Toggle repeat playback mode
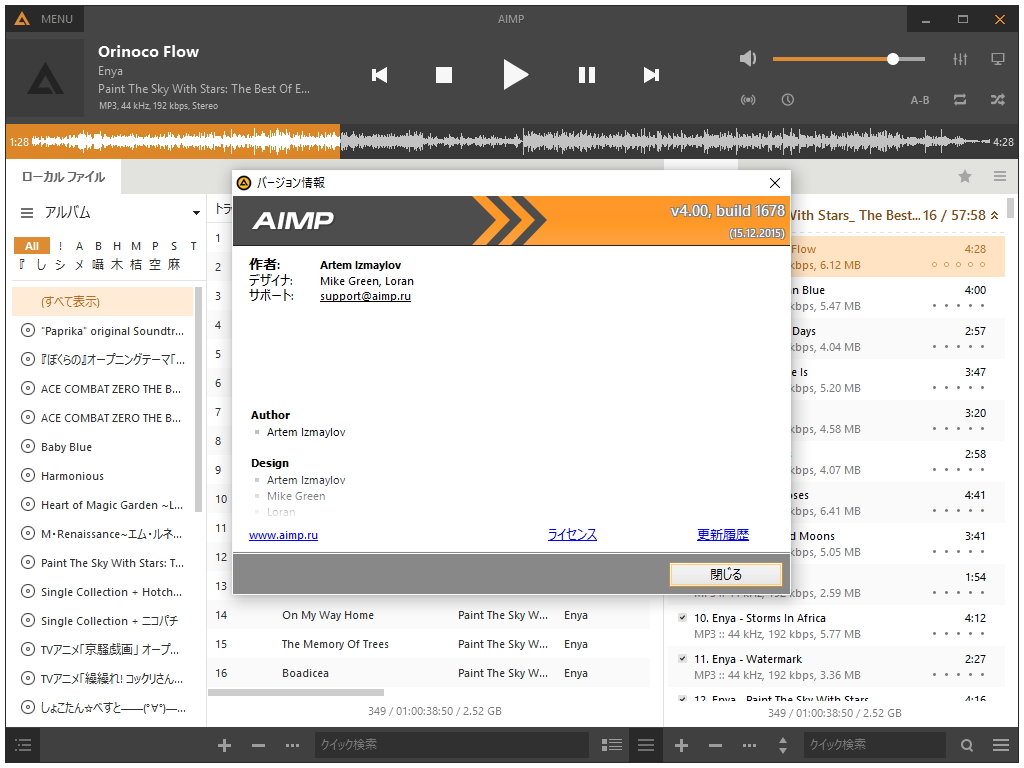This screenshot has width=1024, height=768. click(959, 100)
